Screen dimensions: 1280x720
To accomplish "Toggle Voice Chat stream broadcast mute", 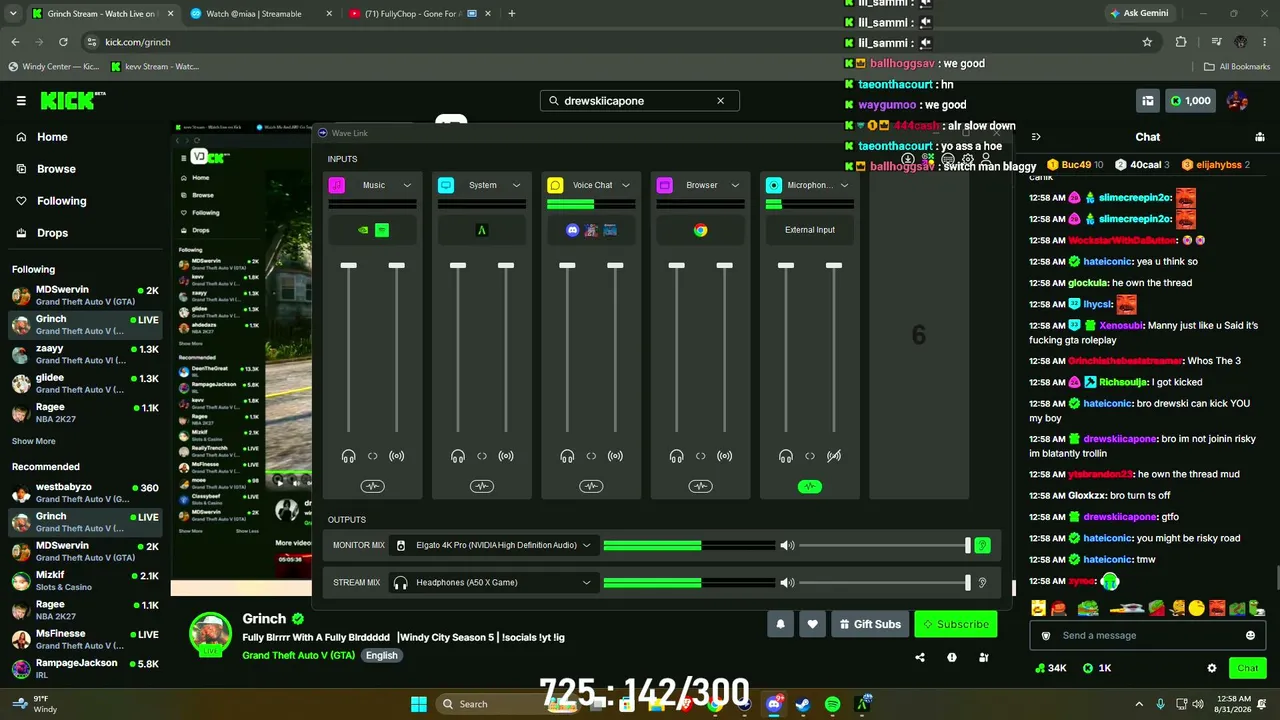I will tap(615, 456).
